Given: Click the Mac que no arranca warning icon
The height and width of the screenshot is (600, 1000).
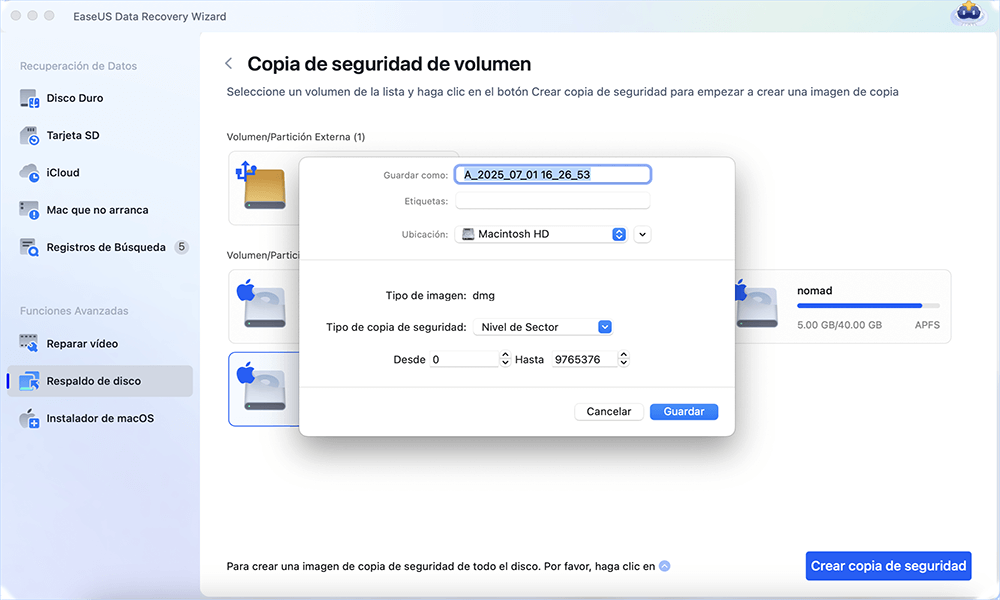Looking at the screenshot, I should (x=29, y=210).
